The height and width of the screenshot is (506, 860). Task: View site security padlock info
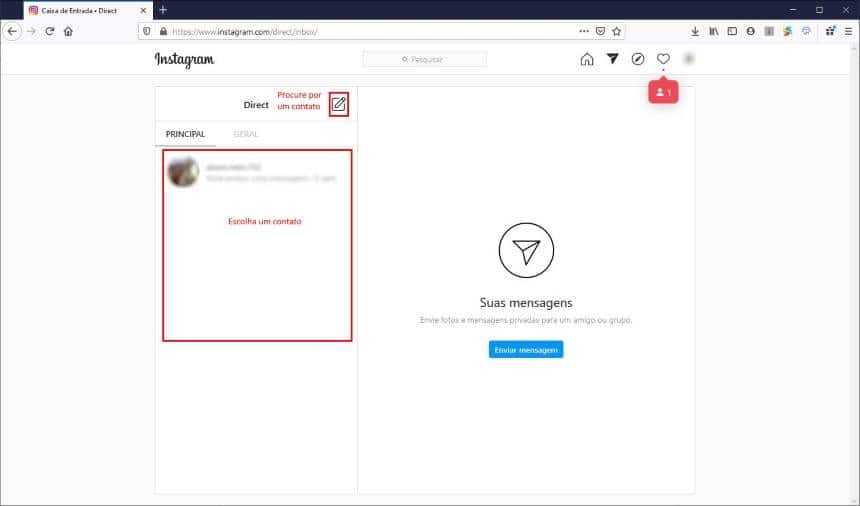click(x=163, y=31)
